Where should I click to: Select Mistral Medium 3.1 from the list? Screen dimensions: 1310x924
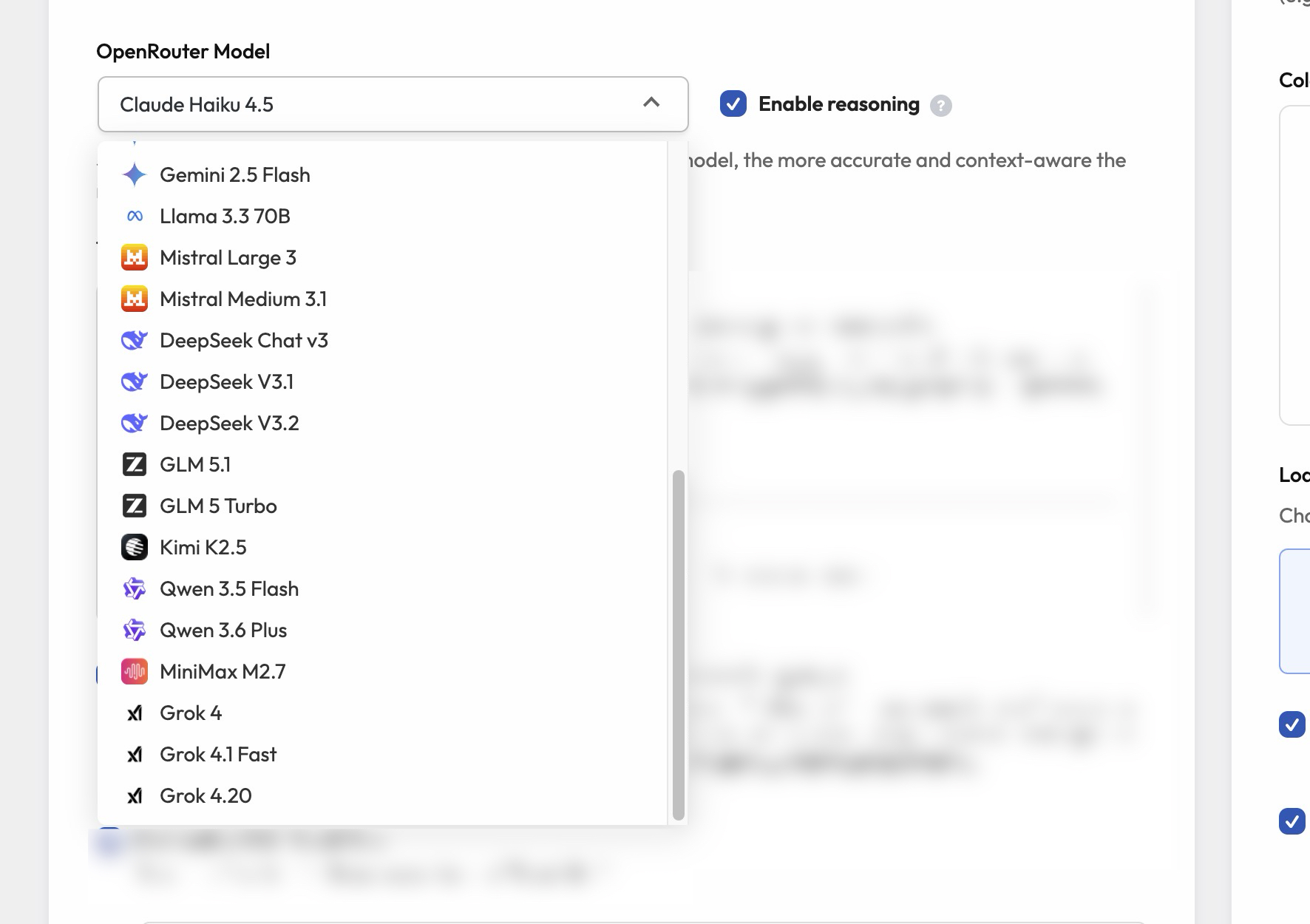(x=243, y=299)
